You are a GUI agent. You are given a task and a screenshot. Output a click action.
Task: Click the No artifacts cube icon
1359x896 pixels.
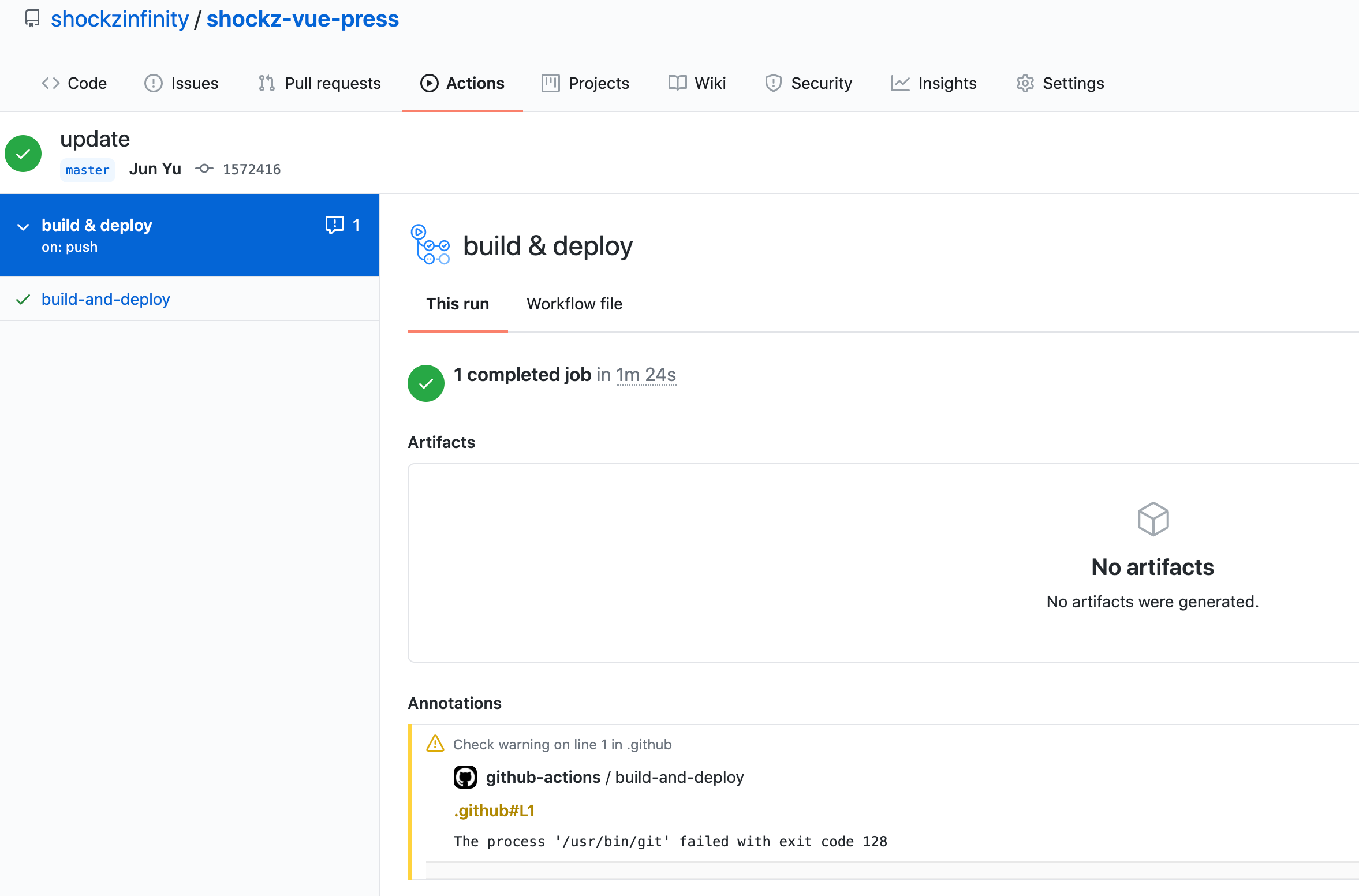(x=1153, y=518)
